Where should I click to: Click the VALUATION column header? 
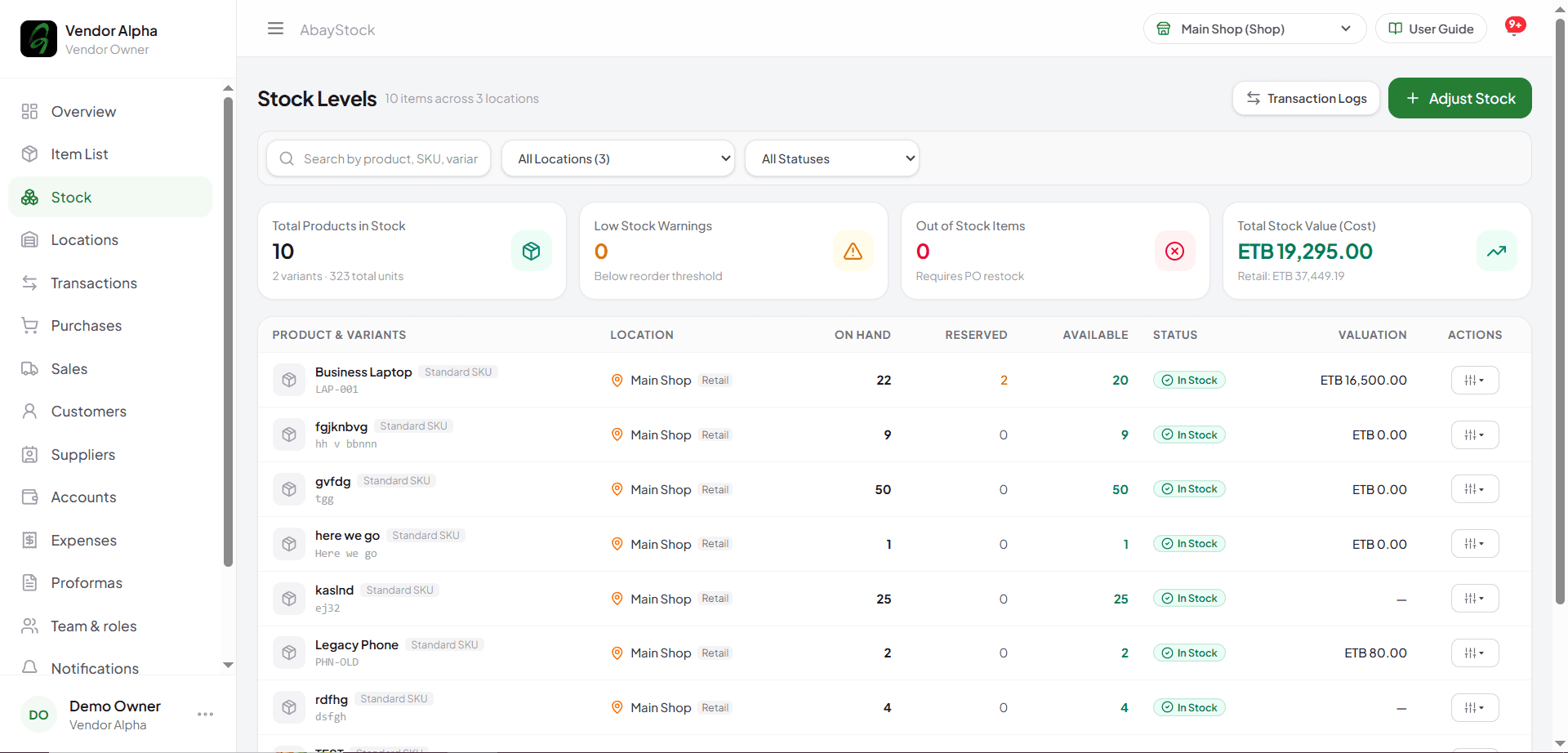1372,335
